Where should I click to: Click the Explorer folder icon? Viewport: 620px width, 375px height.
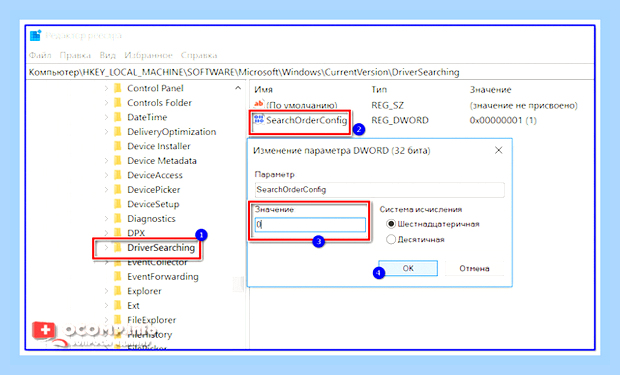117,291
